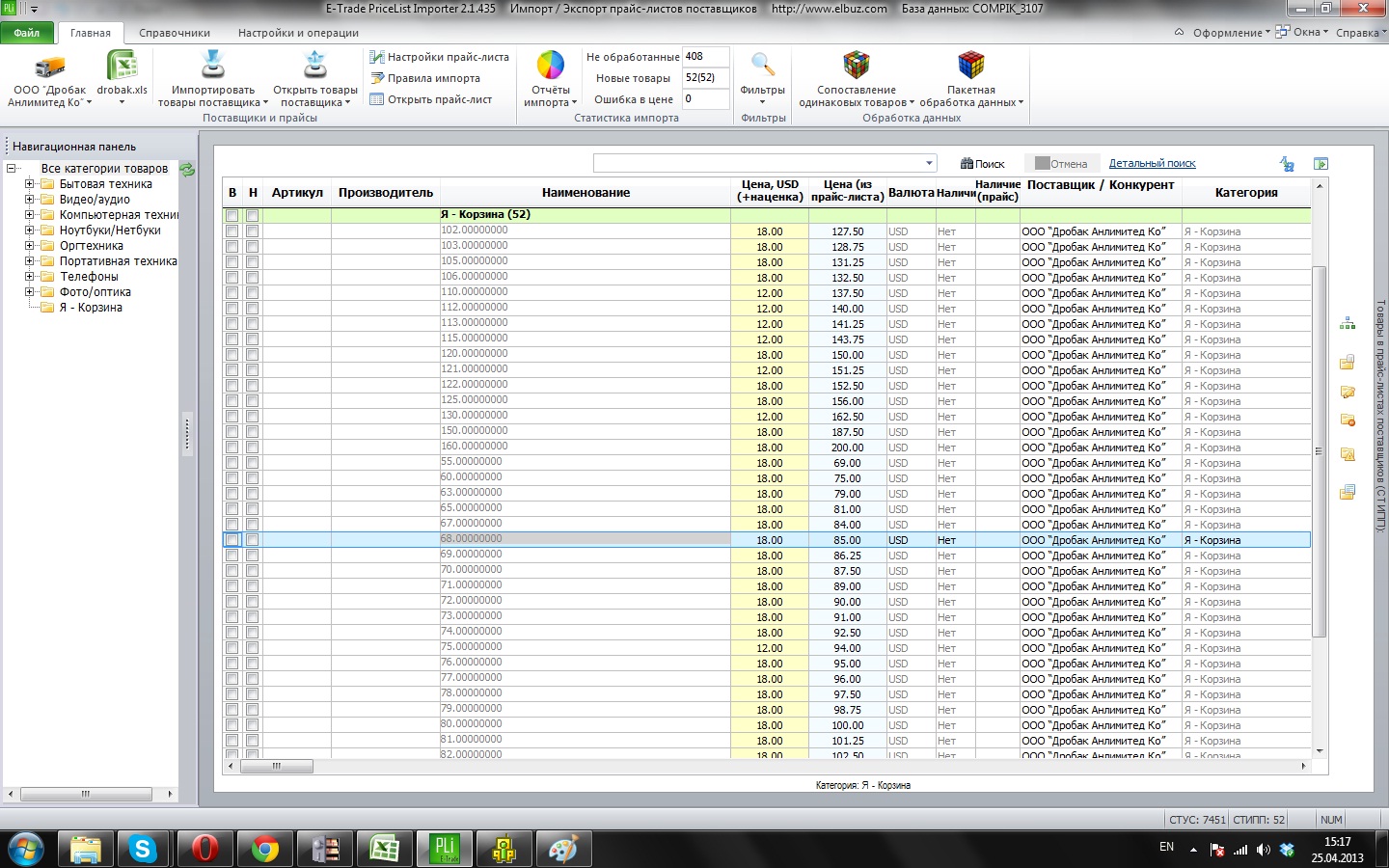Click Открыть товары поставщика icon

pyautogui.click(x=315, y=65)
